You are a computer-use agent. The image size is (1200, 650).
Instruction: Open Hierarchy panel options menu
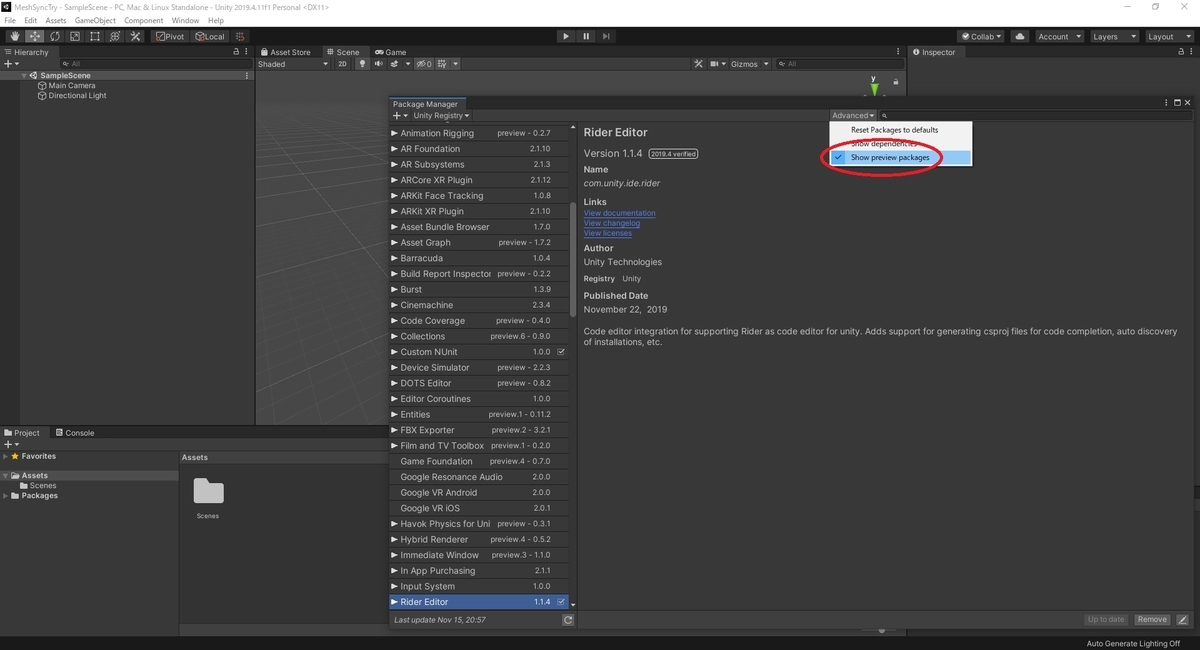point(247,52)
